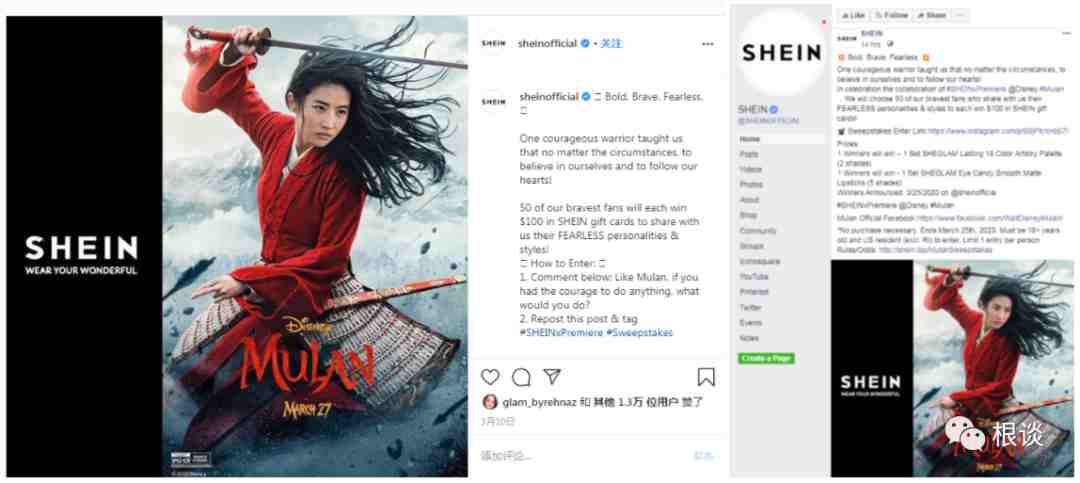Image resolution: width=1080 pixels, height=483 pixels.
Task: Open the Facebook page's more-options ellipsis button
Action: (x=961, y=14)
